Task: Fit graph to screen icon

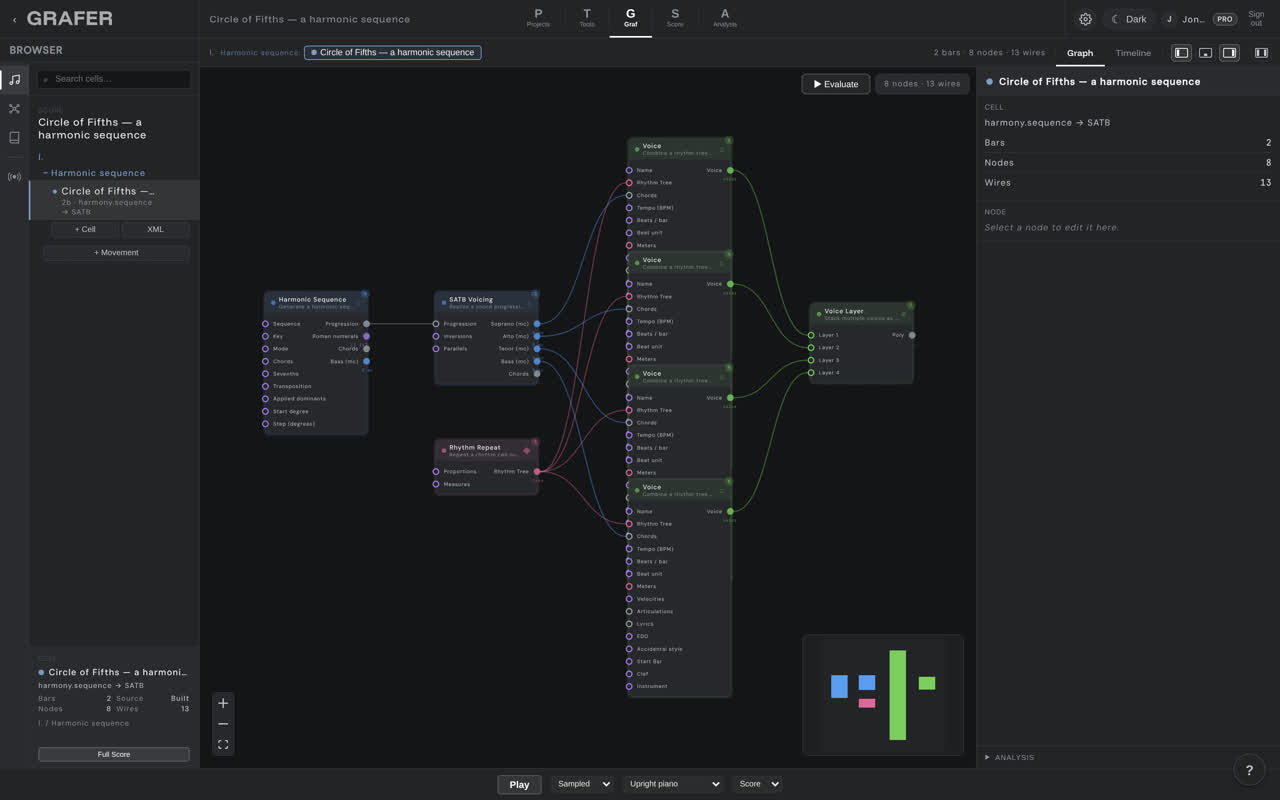Action: click(x=223, y=745)
